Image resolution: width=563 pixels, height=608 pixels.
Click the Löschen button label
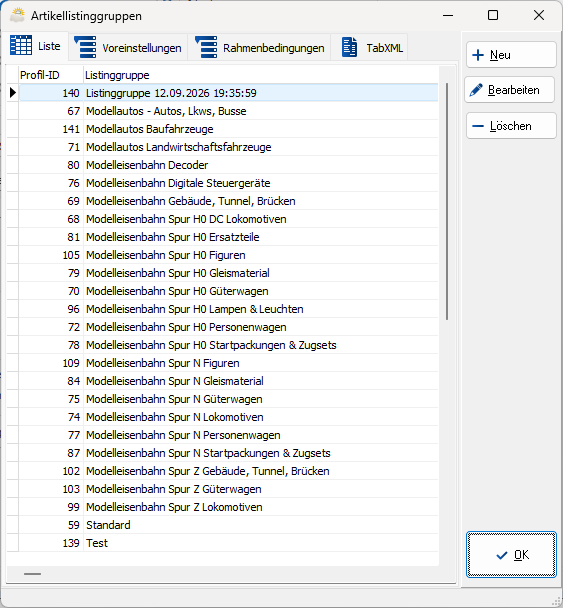[x=510, y=126]
